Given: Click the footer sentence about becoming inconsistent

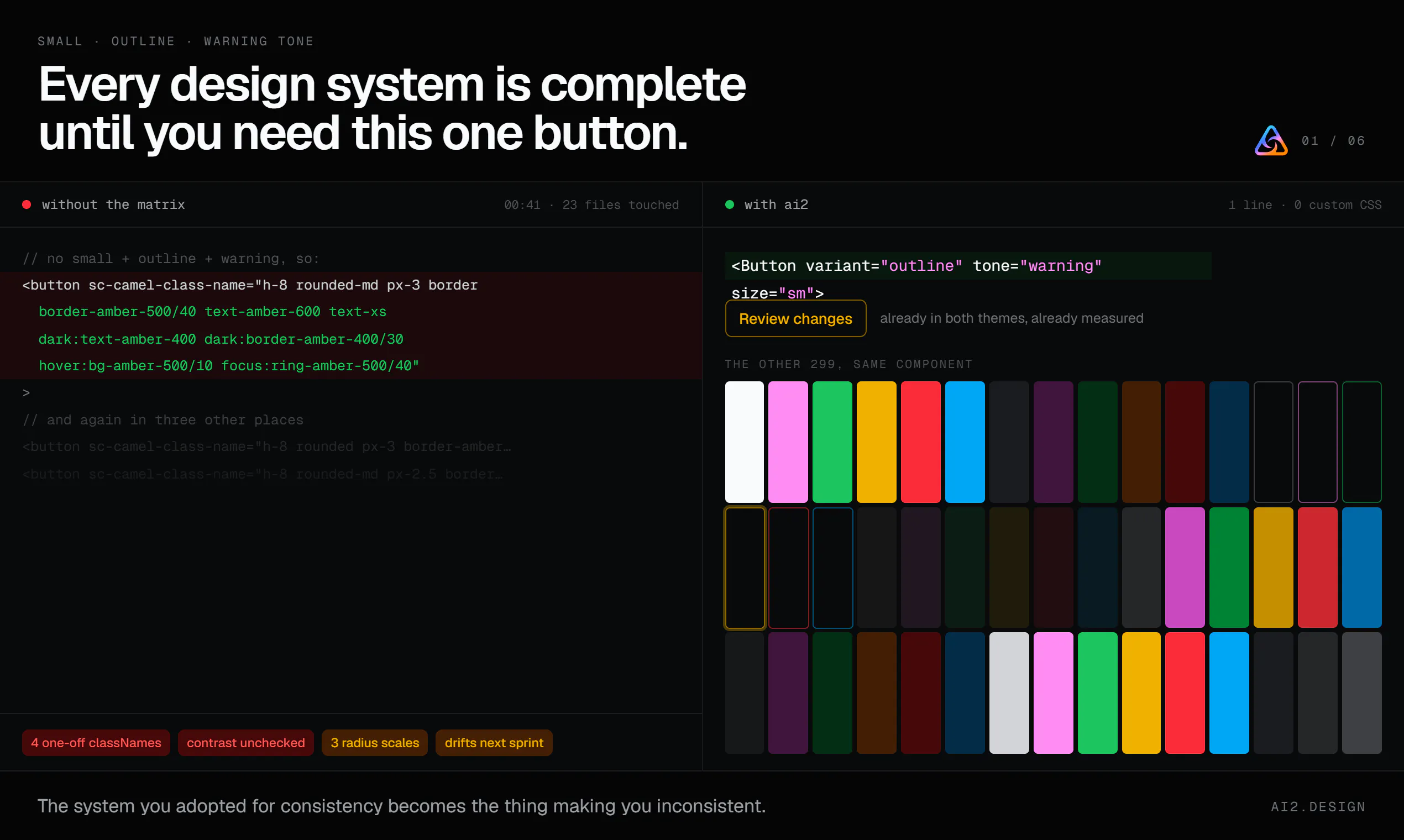Looking at the screenshot, I should tap(401, 806).
